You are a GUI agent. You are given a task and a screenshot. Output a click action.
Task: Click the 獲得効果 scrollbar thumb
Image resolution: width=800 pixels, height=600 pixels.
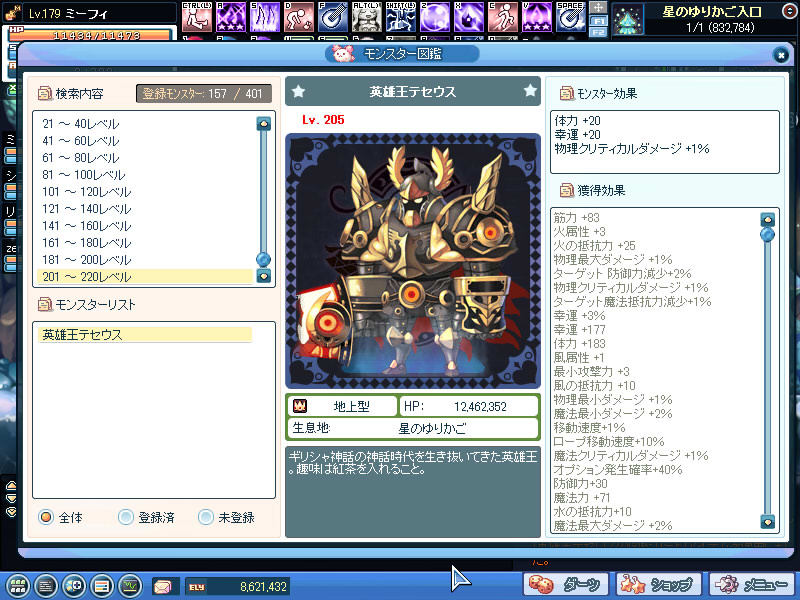(767, 234)
